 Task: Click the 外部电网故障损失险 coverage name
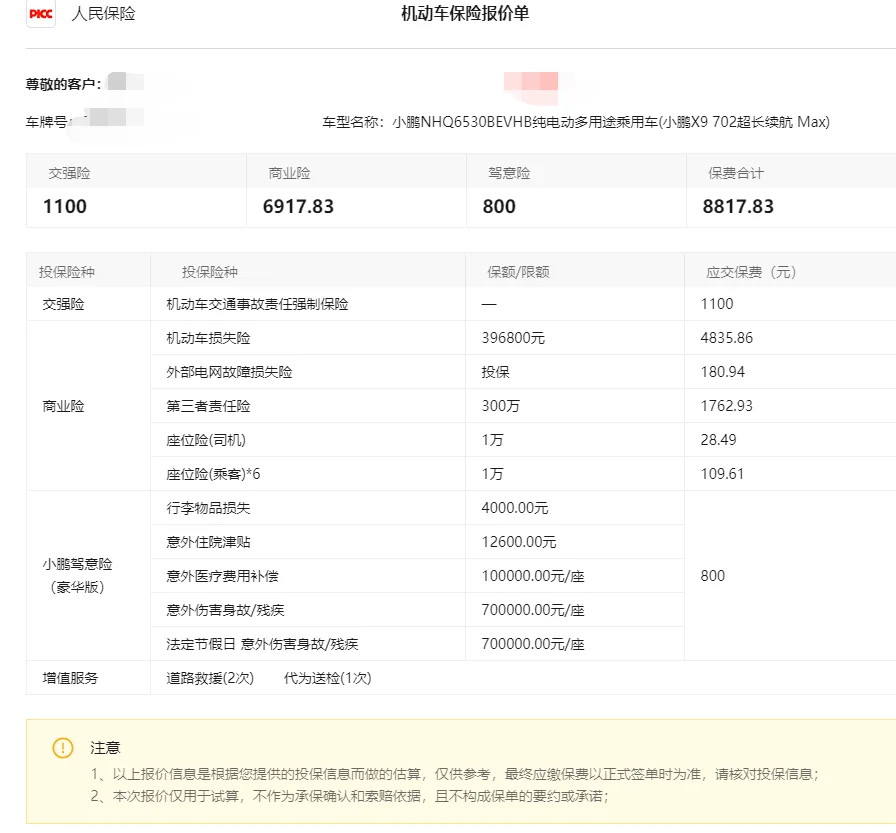pos(229,372)
